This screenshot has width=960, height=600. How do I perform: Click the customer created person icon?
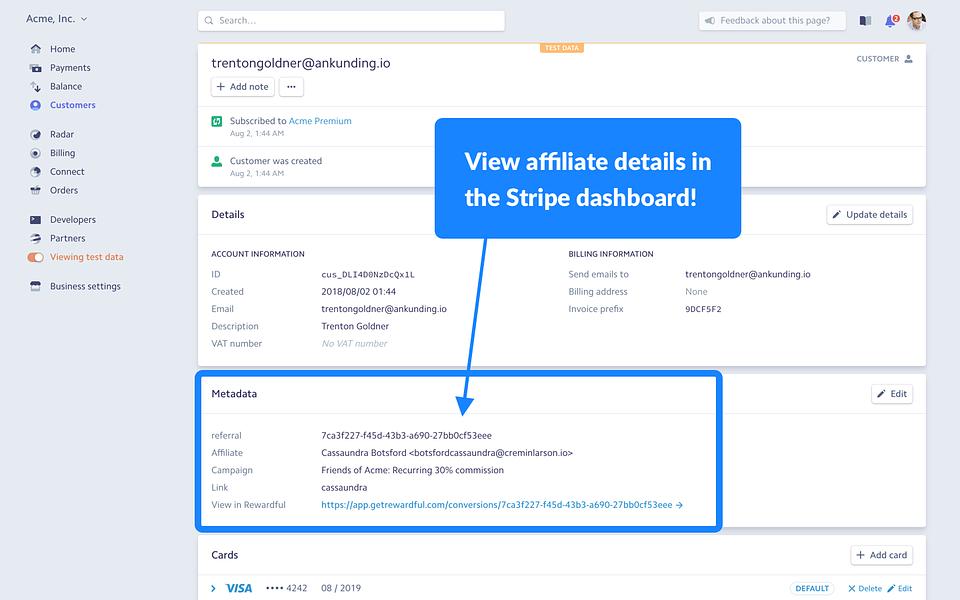coord(217,162)
